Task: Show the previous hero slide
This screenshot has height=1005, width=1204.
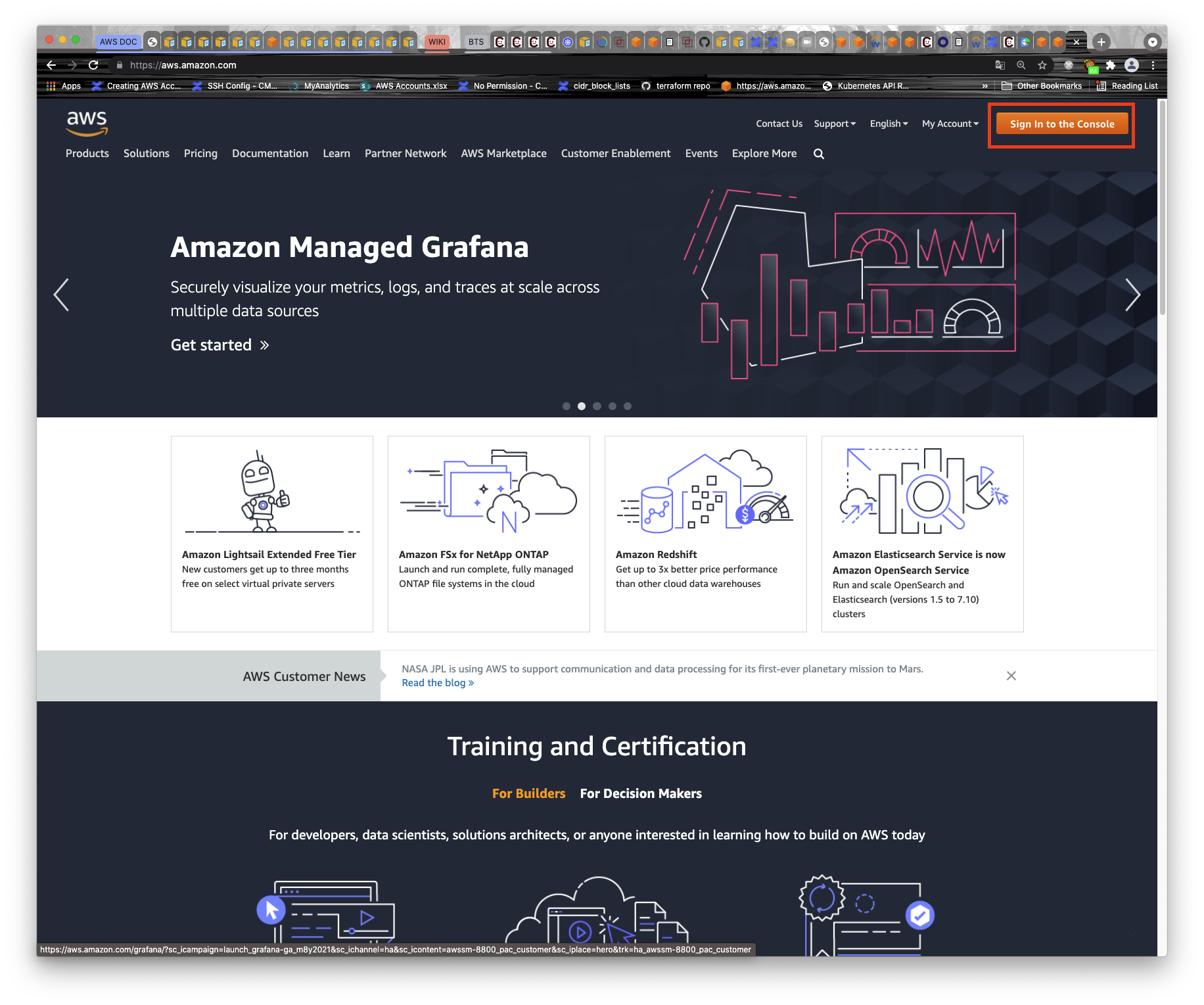Action: pyautogui.click(x=61, y=294)
